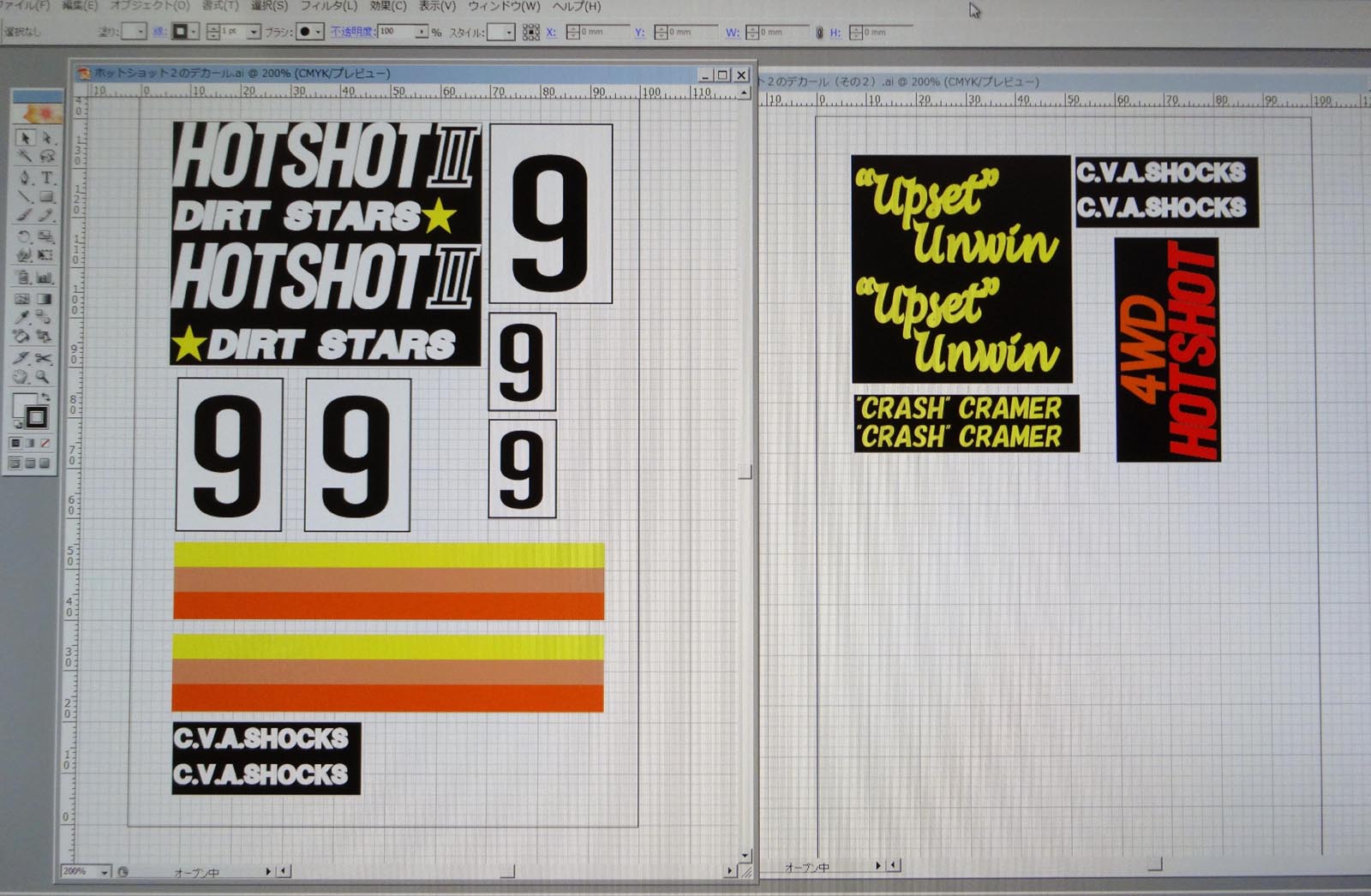Screen dimensions: 1371x896
Task: Activate the Mesh tool
Action: click(x=24, y=299)
